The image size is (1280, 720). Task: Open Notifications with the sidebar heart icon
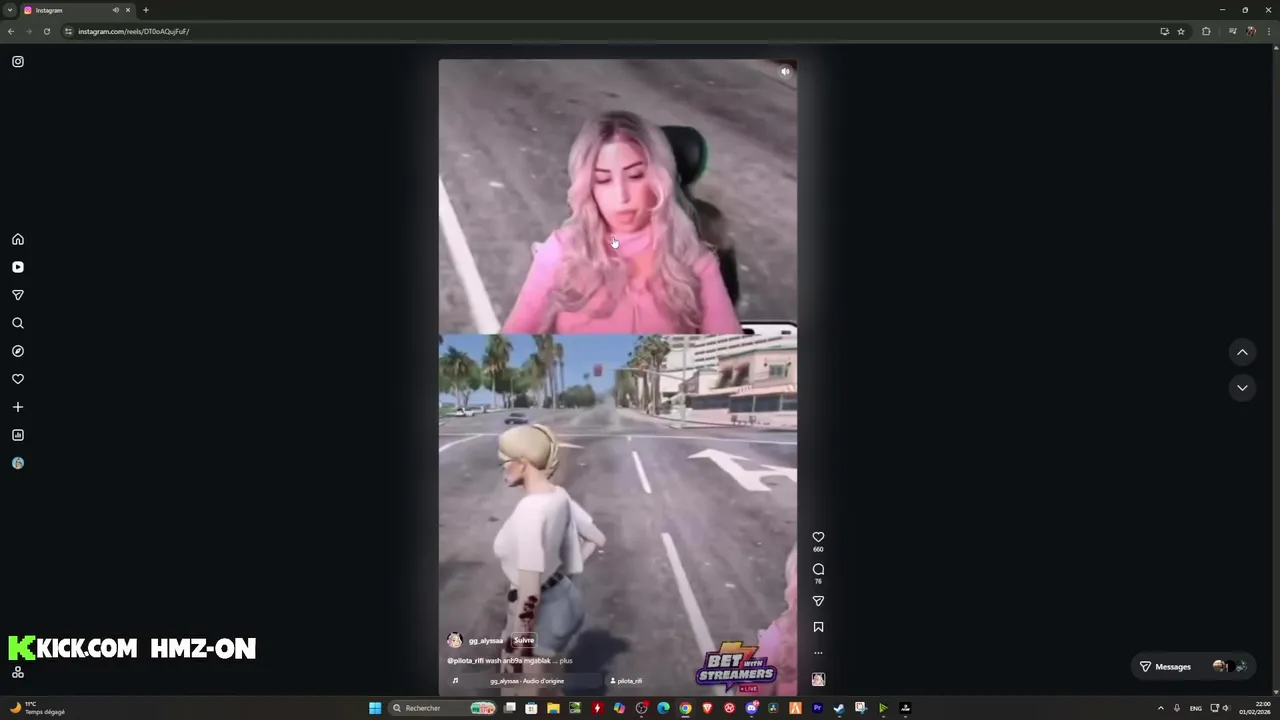[x=18, y=379]
